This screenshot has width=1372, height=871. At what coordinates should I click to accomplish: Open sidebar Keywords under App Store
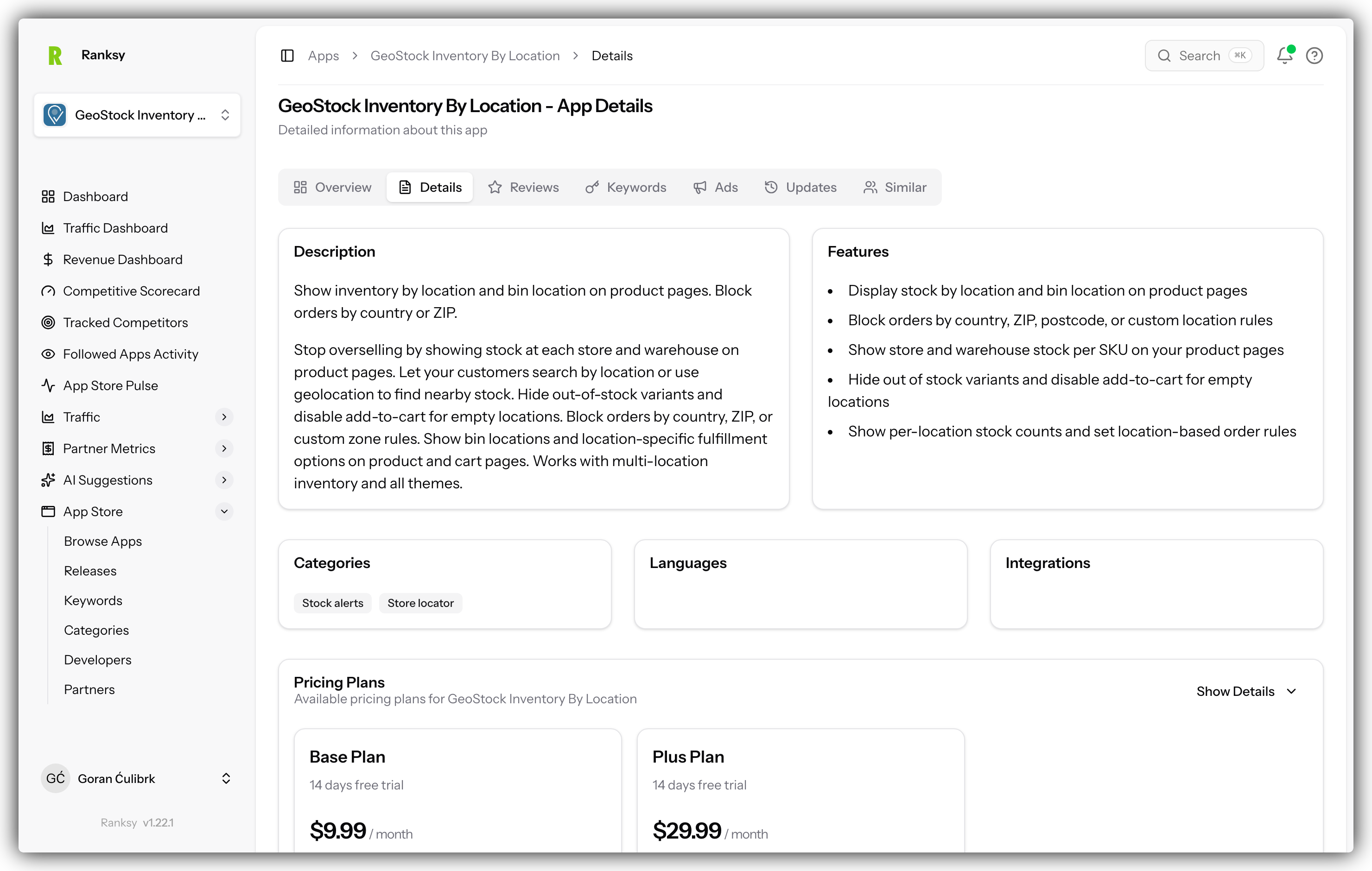tap(93, 600)
